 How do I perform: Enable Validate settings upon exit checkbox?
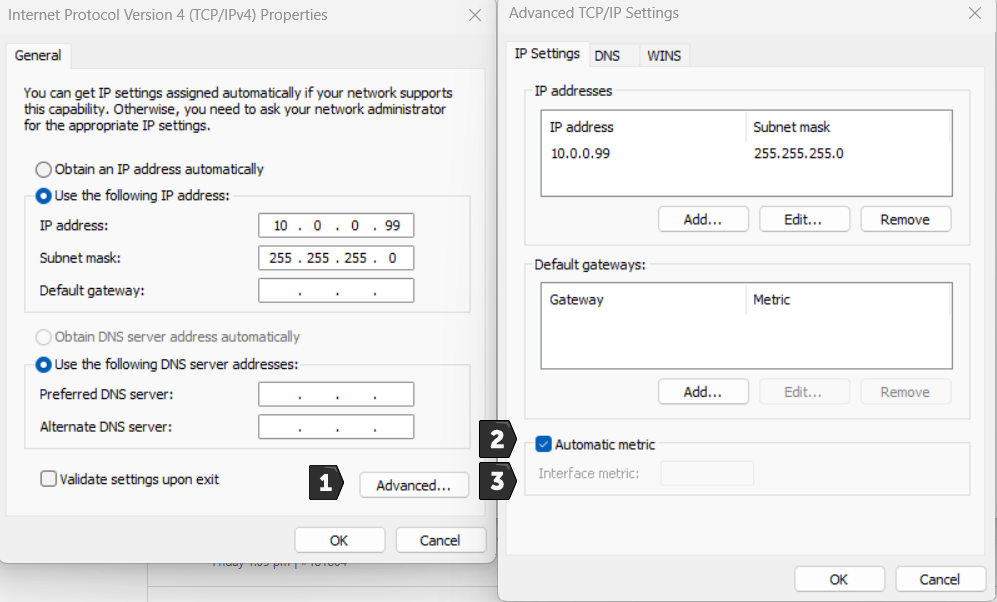pos(48,479)
